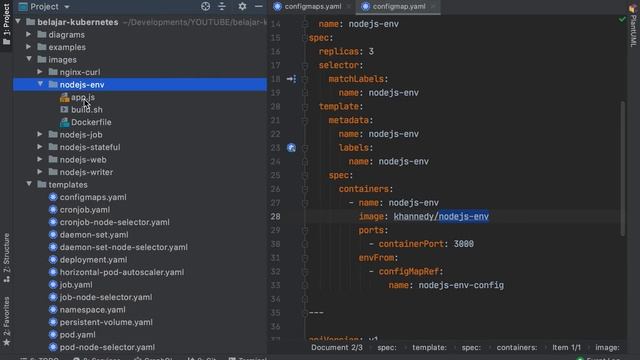Open pod.yaml in the tree
Image resolution: width=640 pixels, height=360 pixels.
pyautogui.click(x=78, y=335)
